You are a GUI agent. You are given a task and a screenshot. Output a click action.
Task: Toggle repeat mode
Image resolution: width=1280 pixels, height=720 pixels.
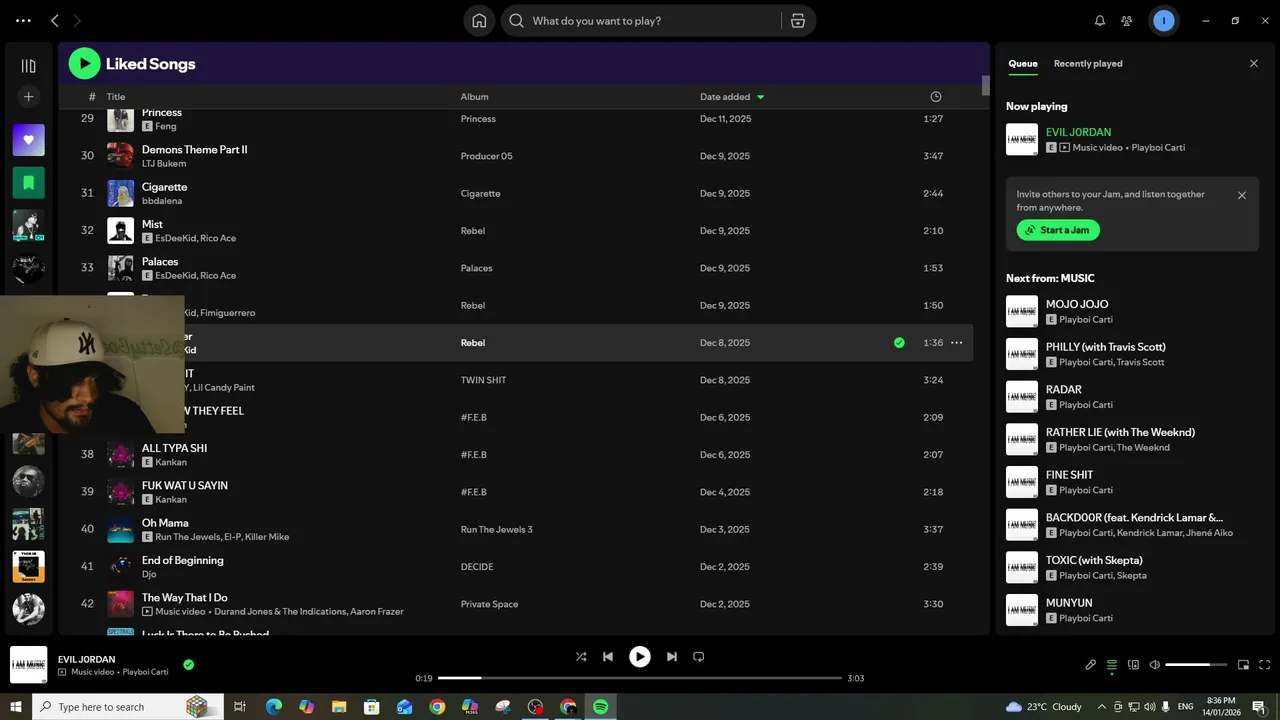pyautogui.click(x=699, y=657)
